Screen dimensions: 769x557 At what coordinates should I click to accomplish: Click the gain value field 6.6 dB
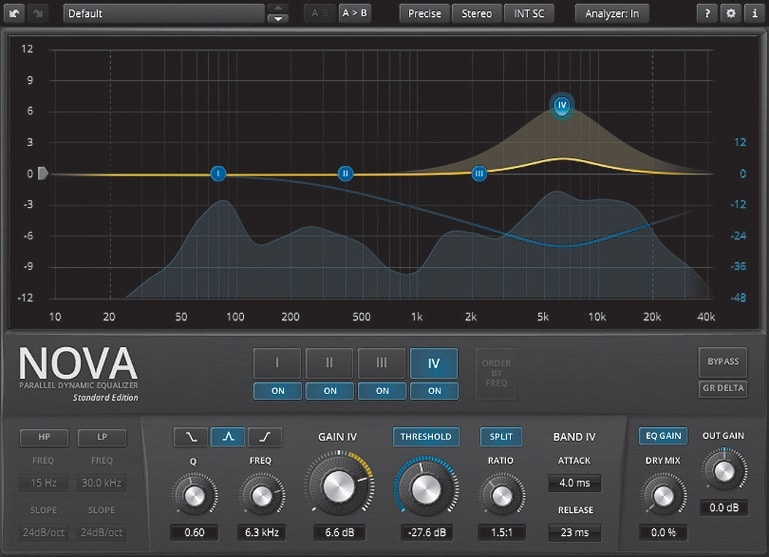[x=339, y=532]
